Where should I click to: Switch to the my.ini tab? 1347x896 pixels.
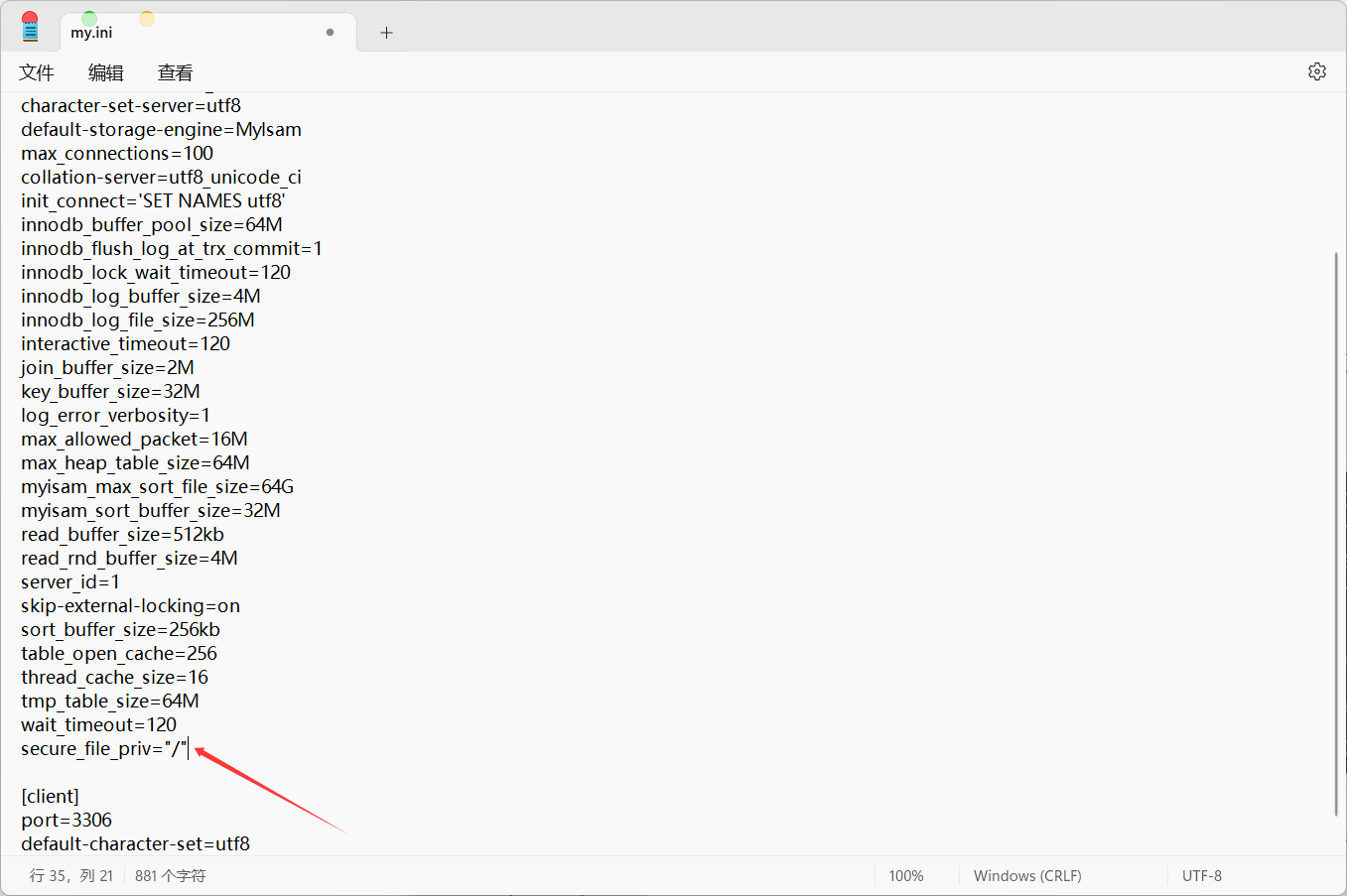[x=207, y=33]
